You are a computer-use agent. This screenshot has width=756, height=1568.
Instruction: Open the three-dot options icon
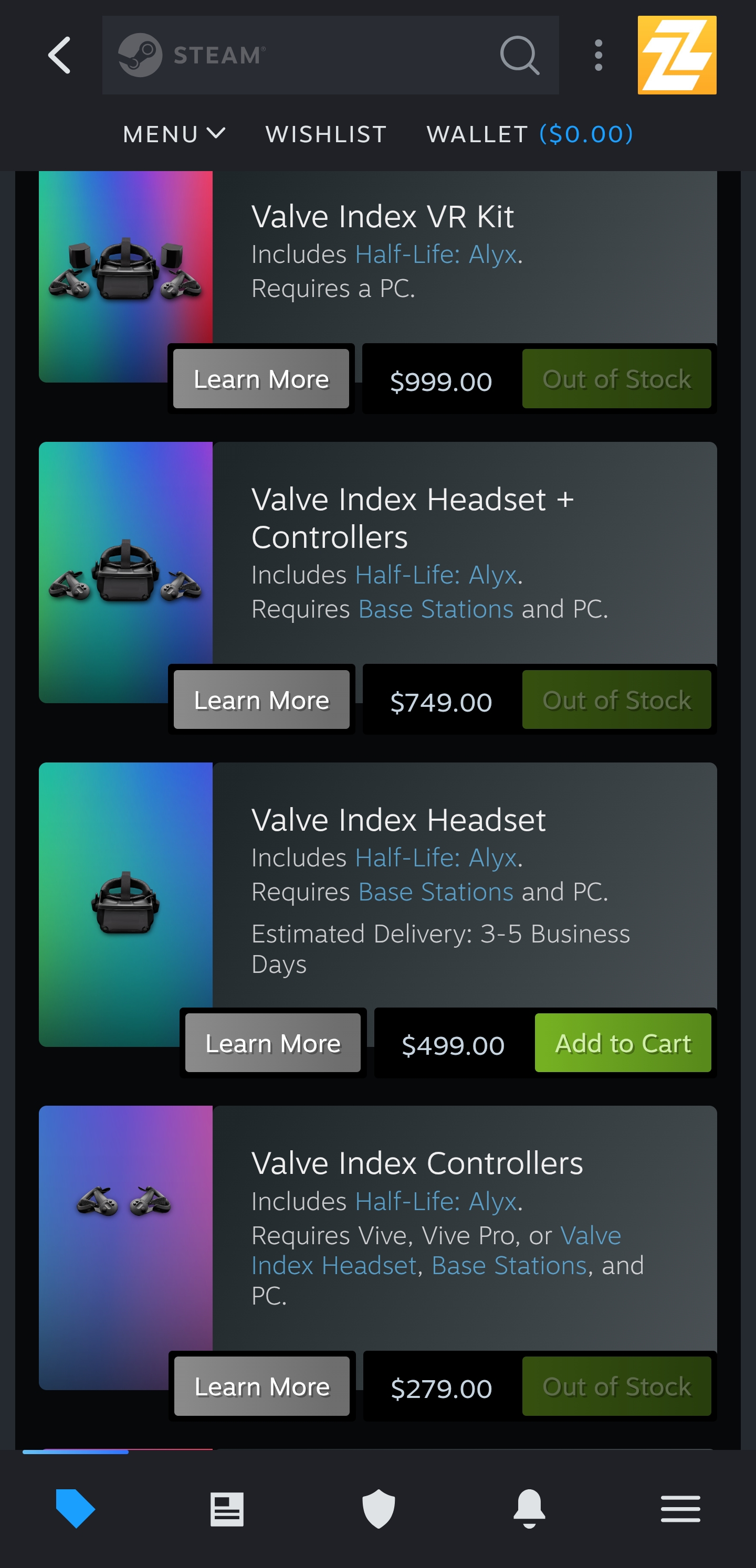point(598,56)
